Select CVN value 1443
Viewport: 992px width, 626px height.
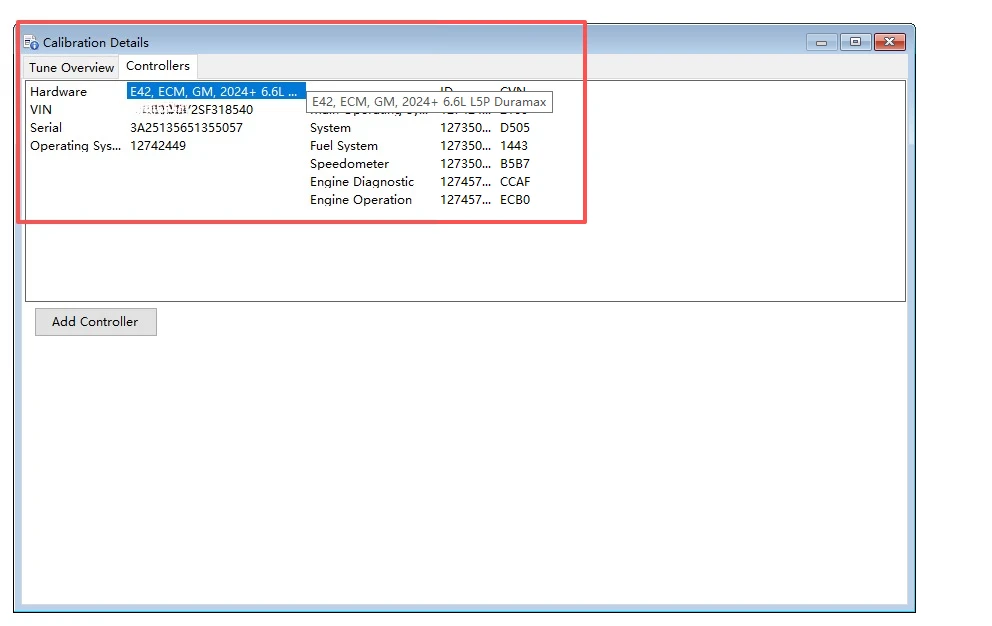(514, 146)
